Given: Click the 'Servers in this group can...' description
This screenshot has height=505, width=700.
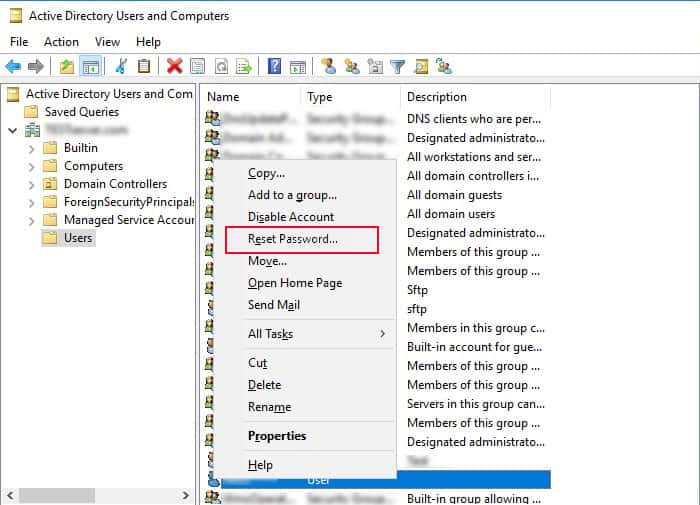Looking at the screenshot, I should tap(476, 404).
